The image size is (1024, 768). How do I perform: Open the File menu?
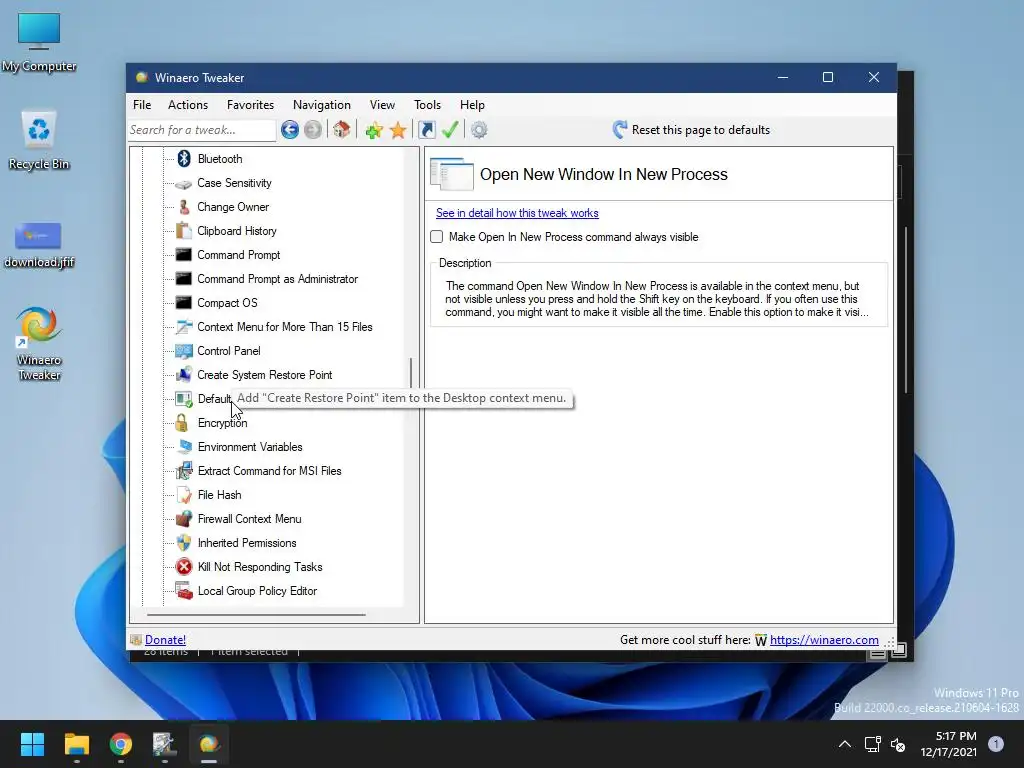click(x=142, y=105)
